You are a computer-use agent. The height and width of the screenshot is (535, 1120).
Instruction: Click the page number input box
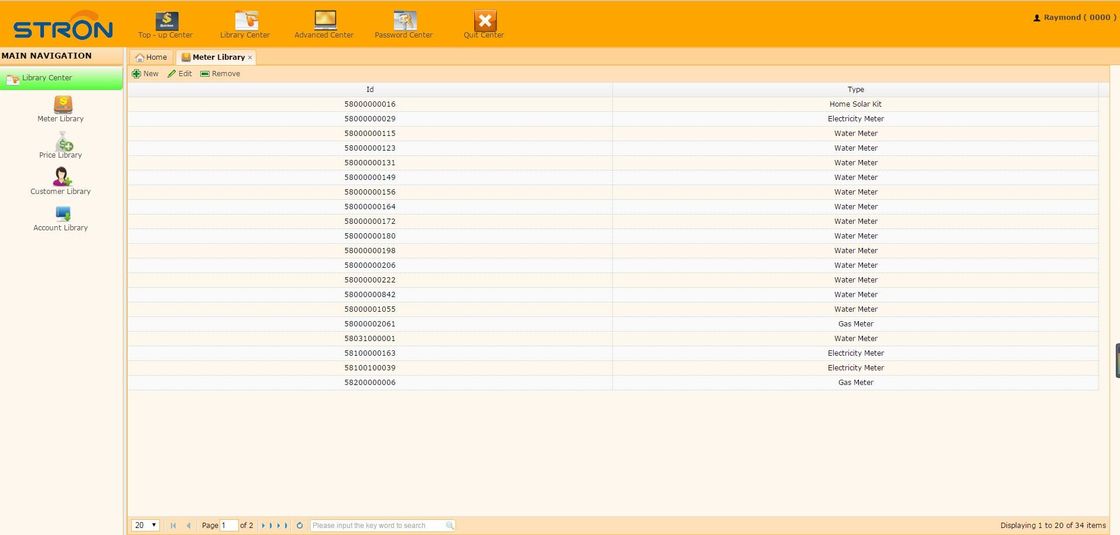point(229,525)
